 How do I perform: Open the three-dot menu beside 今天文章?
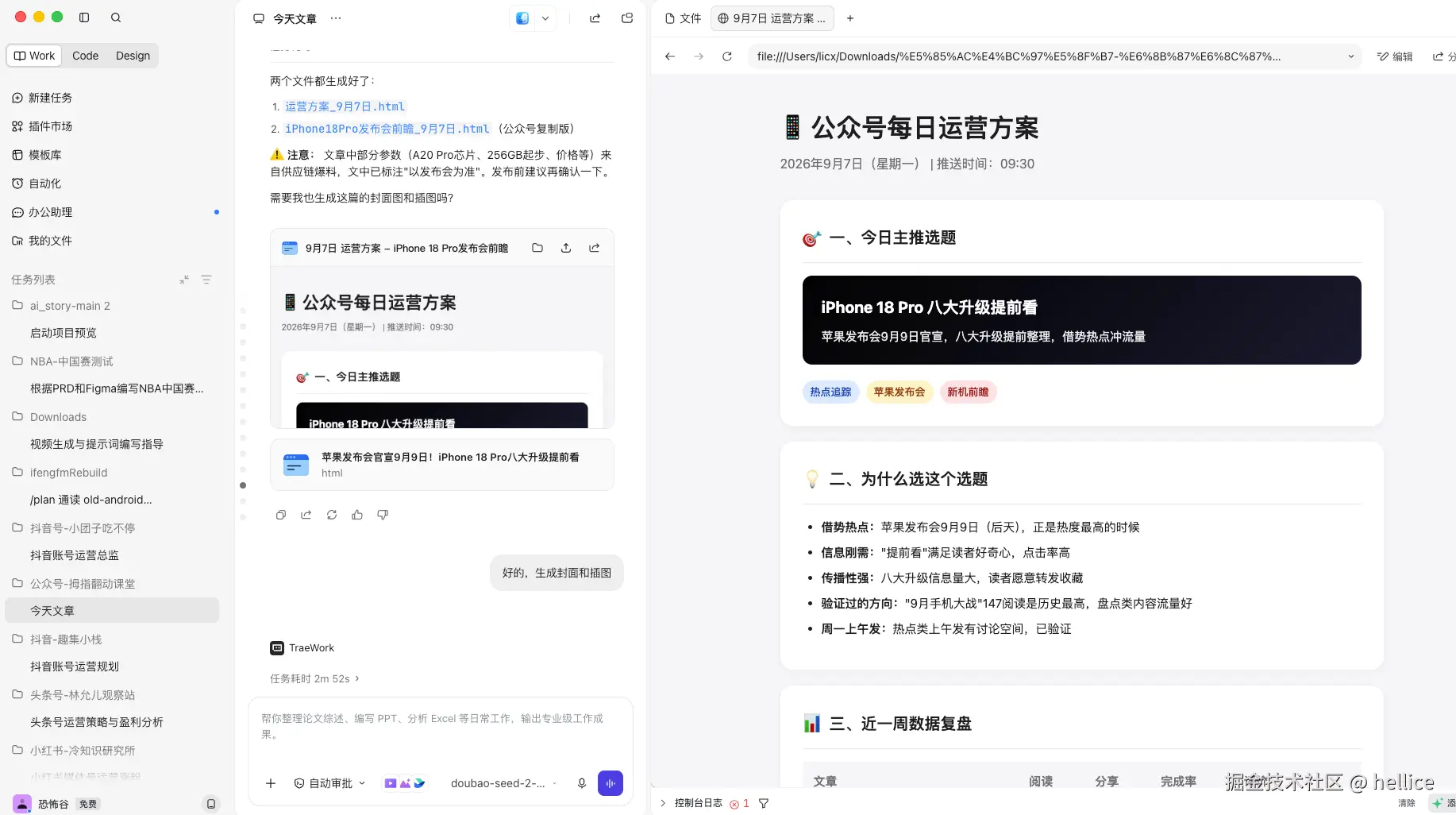(336, 18)
